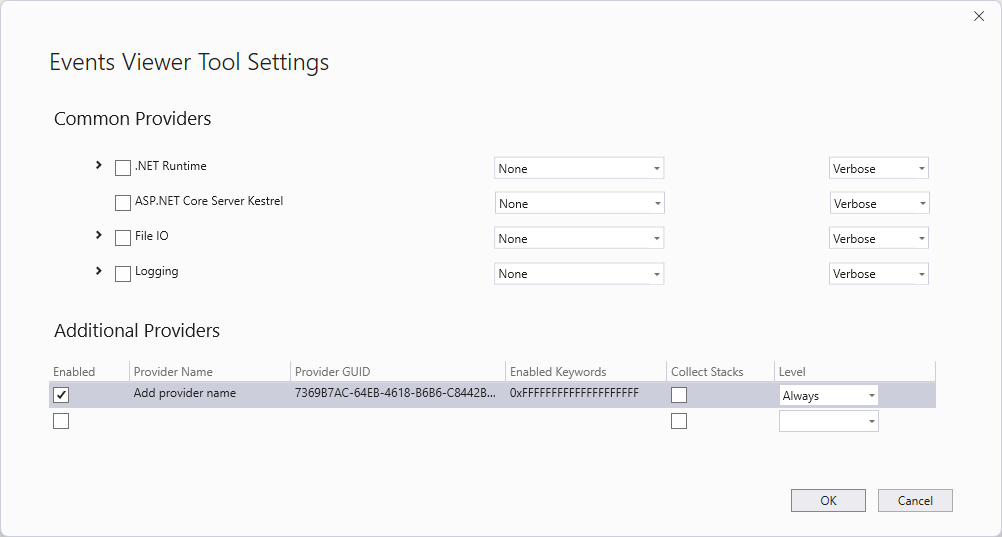Tick the Logging provider checkbox

coord(123,273)
